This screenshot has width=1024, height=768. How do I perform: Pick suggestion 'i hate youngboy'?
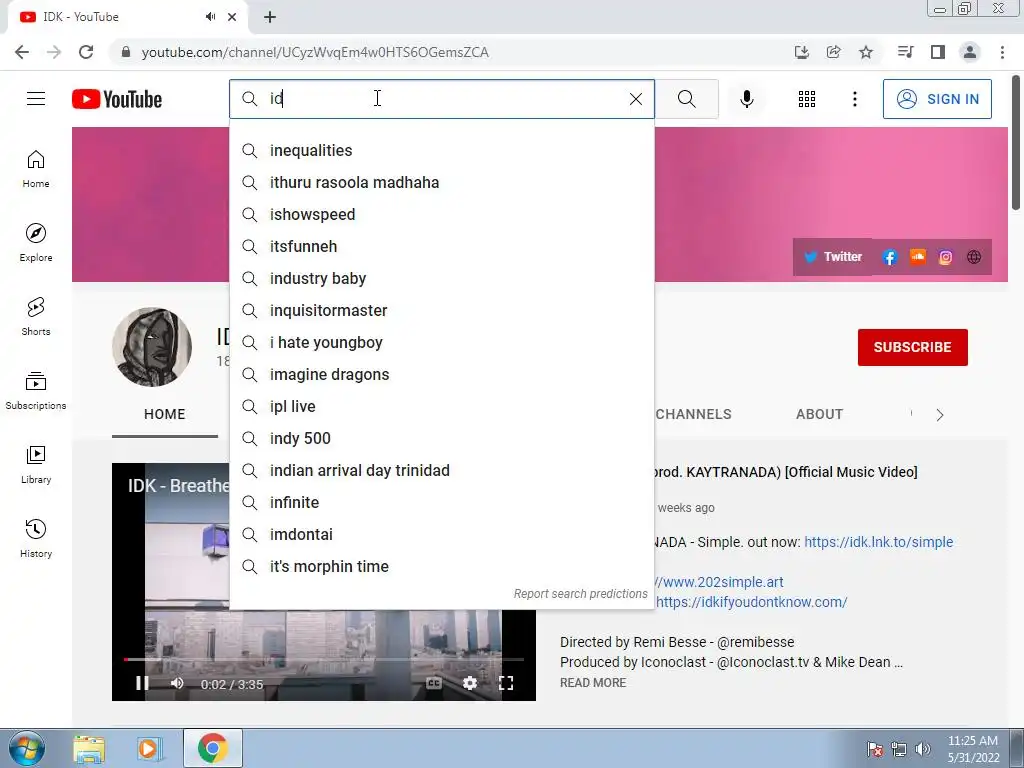pos(442,342)
